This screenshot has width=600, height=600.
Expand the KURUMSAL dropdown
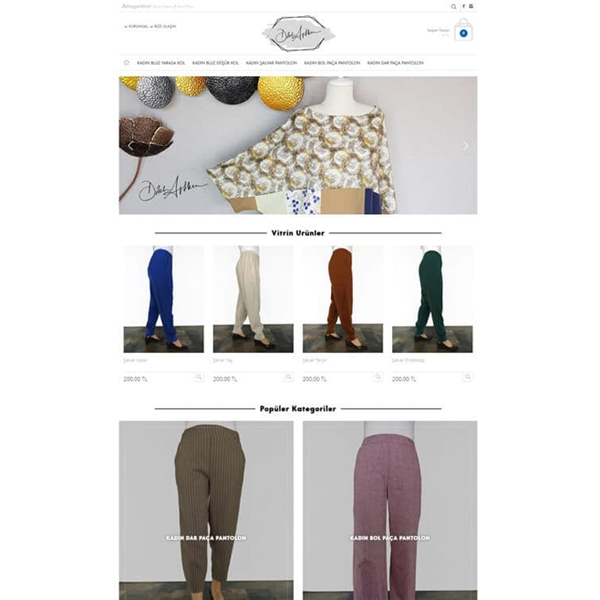tap(136, 26)
